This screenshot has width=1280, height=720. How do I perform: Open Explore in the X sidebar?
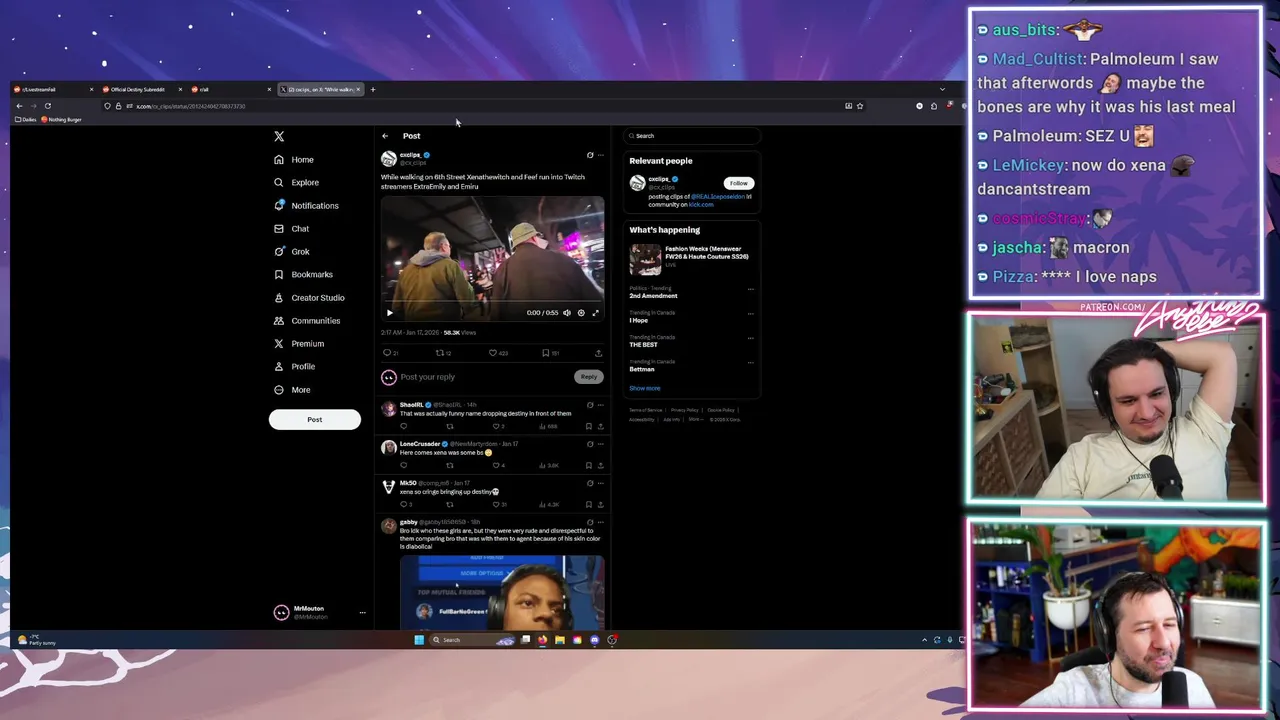[296, 183]
